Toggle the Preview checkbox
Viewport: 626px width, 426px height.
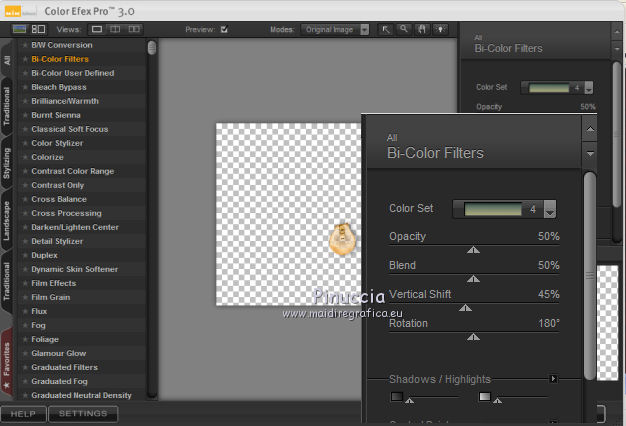click(224, 29)
